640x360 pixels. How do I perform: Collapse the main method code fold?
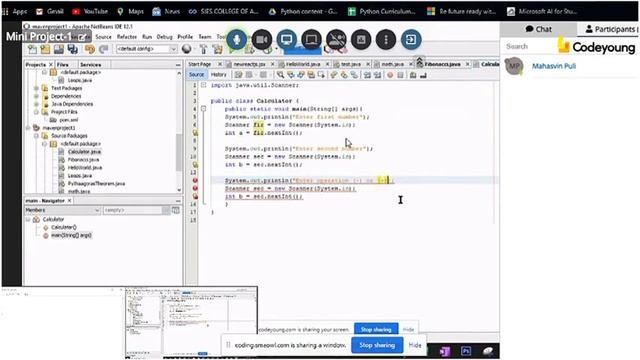(203, 109)
